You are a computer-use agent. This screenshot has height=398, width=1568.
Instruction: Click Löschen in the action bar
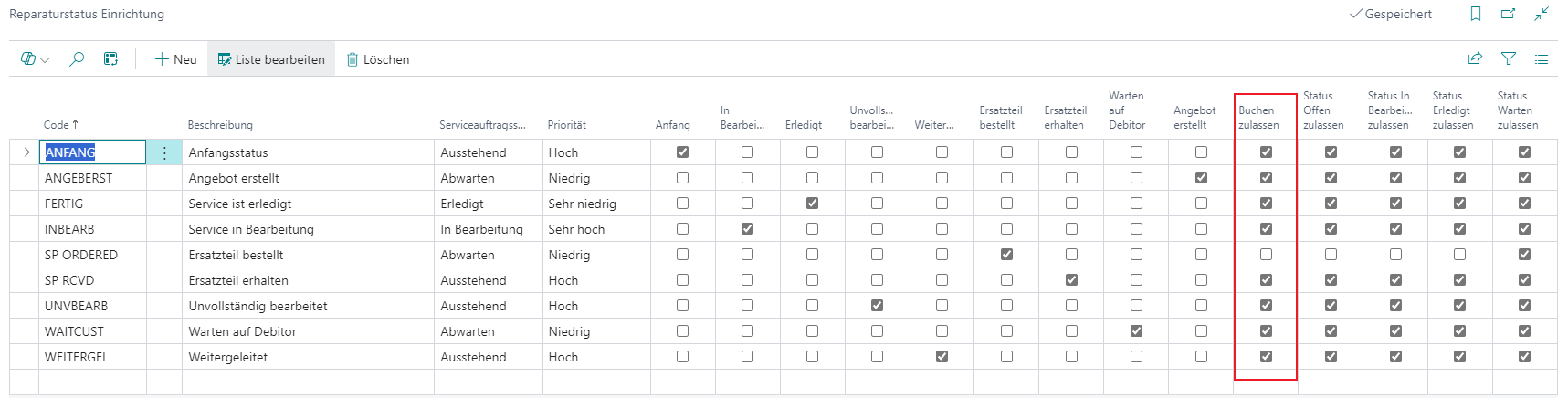click(378, 59)
